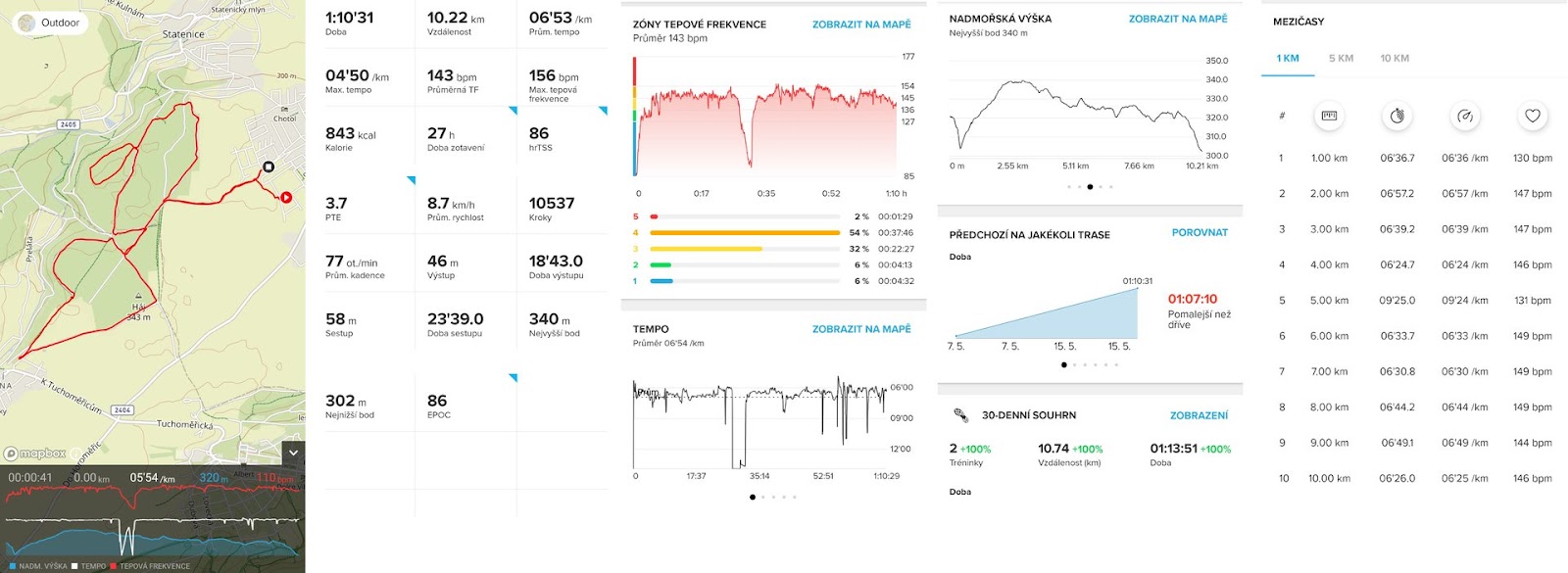Click the 1:10'31 Doba value
1568x573 pixels.
click(349, 18)
